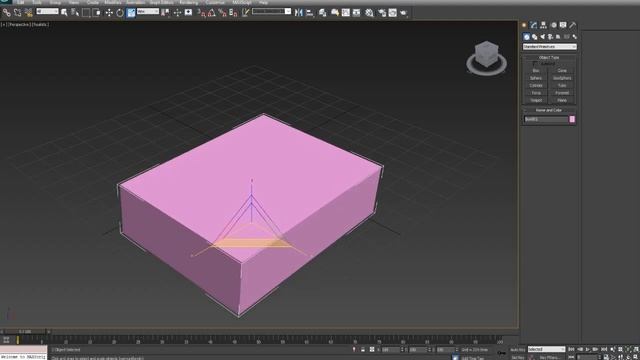Viewport: 640px width, 360px height.
Task: Open the reference coordinate system dropdown
Action: coord(148,11)
